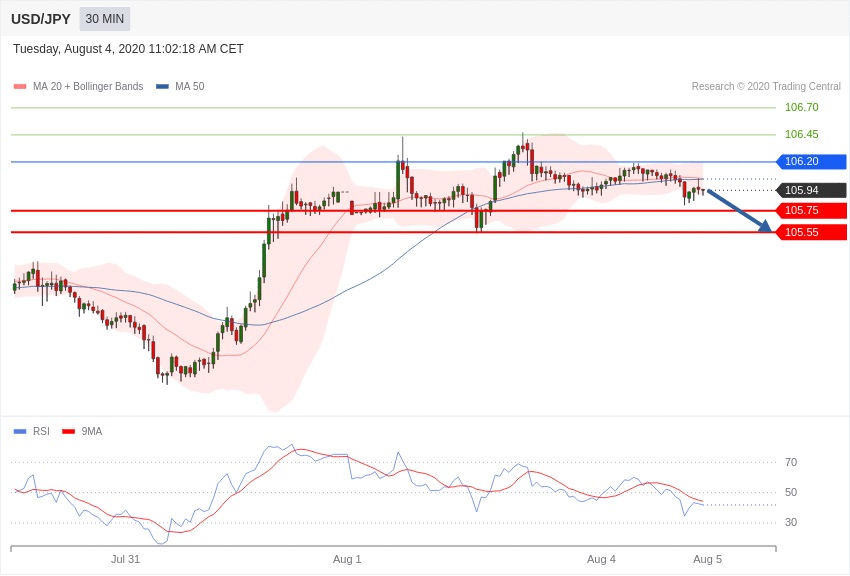This screenshot has width=850, height=576.
Task: Click the 'Aug 5' date axis label
Action: (707, 559)
